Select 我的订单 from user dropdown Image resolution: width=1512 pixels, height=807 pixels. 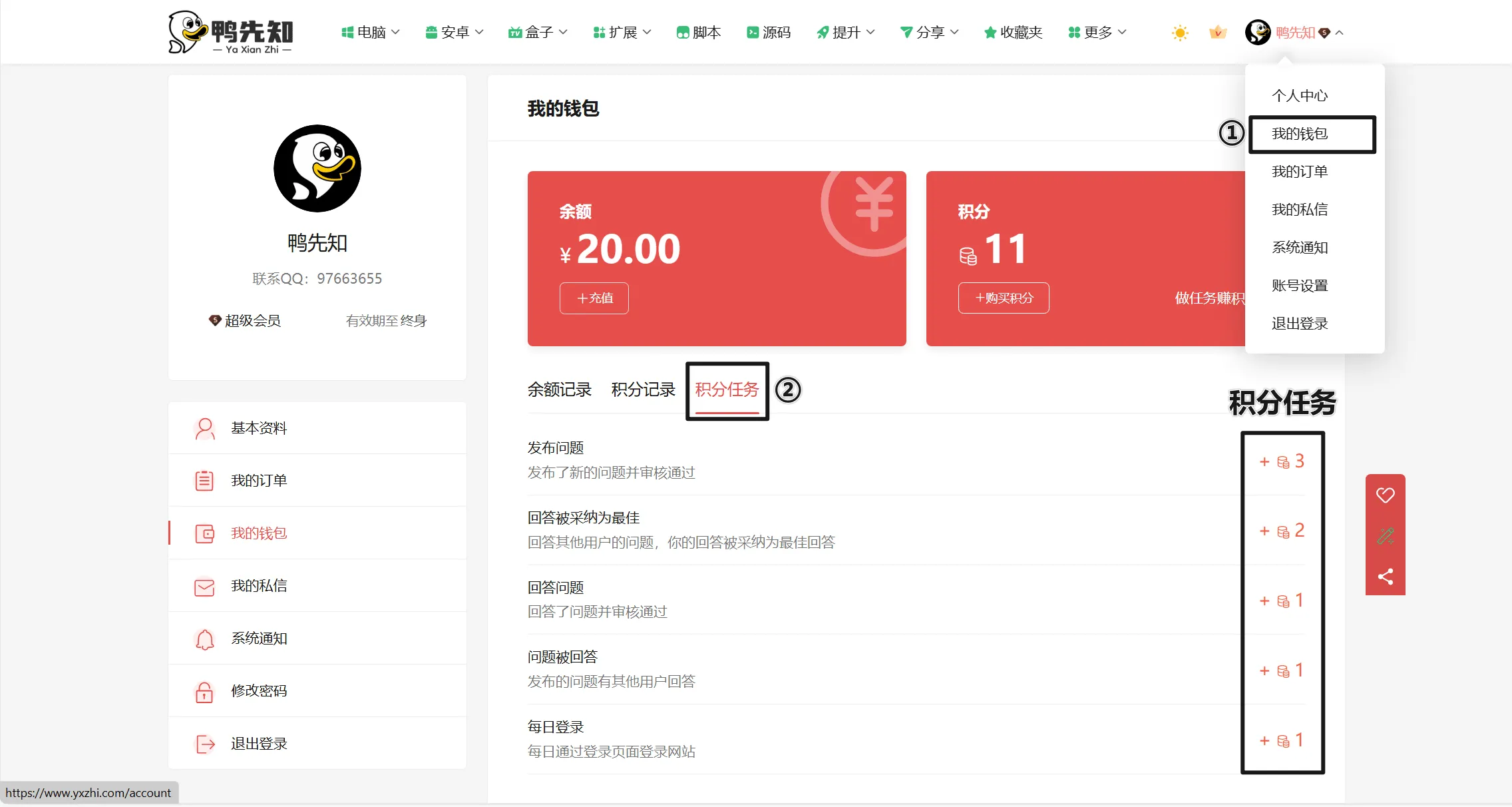(1300, 172)
